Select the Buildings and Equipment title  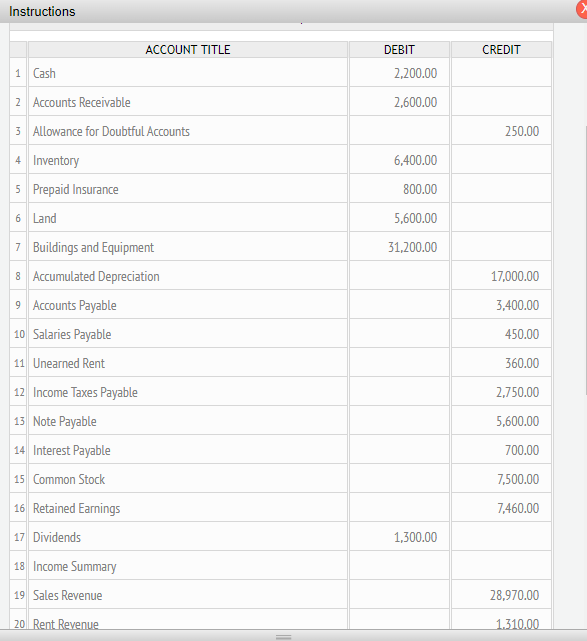click(93, 247)
